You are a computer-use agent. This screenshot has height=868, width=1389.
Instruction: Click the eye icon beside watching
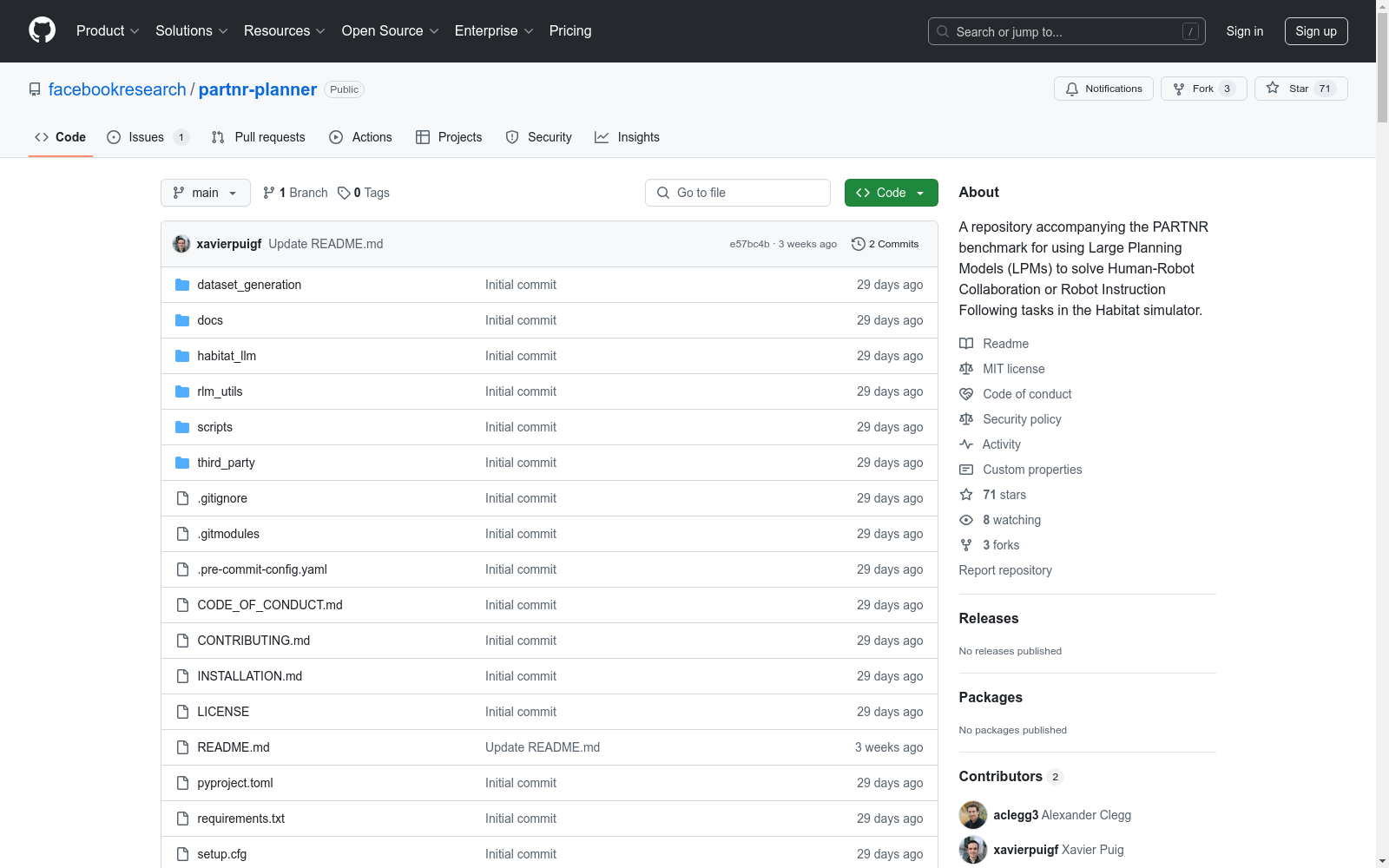click(x=966, y=520)
